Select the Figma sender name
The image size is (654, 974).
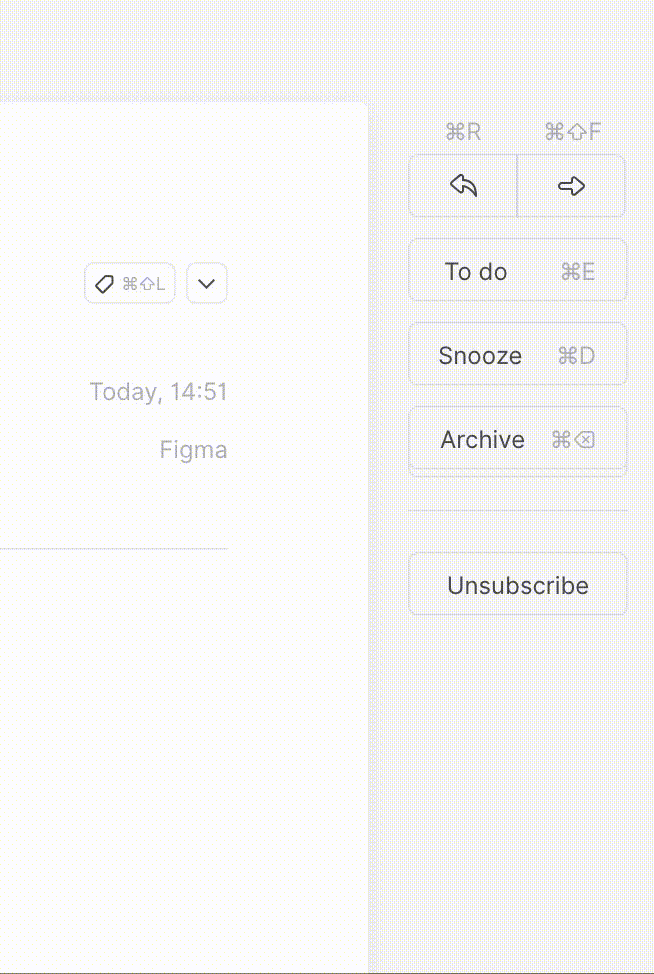(x=193, y=449)
